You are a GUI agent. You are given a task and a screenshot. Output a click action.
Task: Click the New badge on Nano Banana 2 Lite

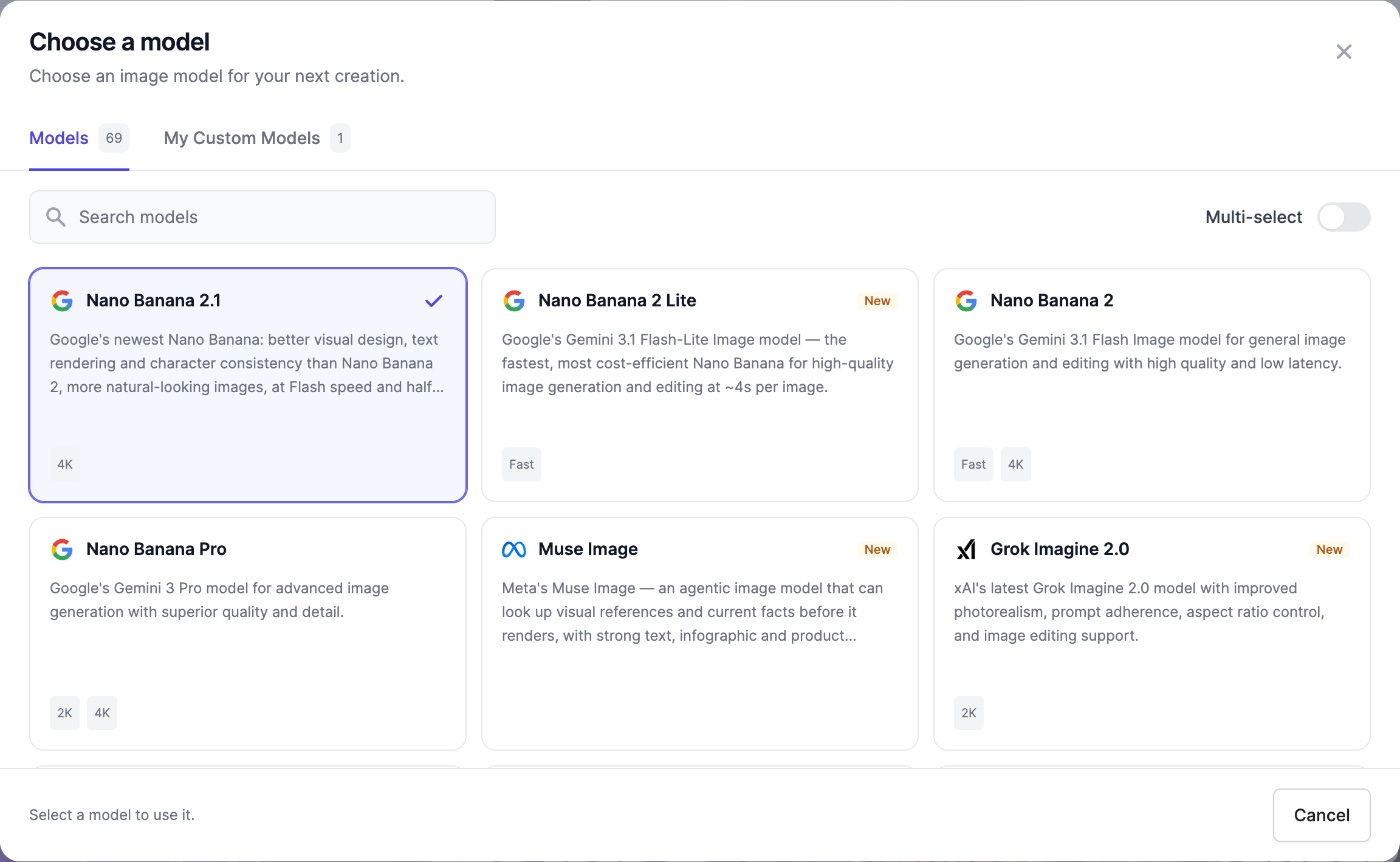(x=877, y=301)
